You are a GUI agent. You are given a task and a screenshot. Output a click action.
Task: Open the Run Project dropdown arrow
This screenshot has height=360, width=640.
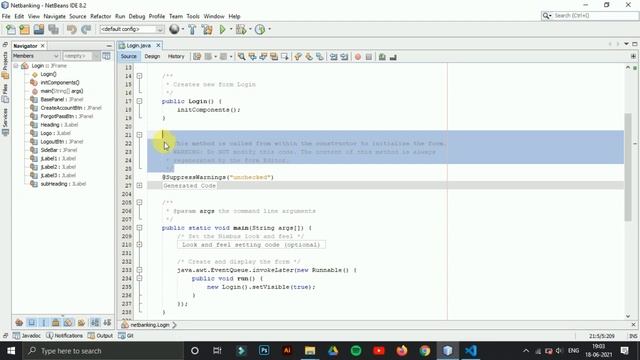pos(231,29)
